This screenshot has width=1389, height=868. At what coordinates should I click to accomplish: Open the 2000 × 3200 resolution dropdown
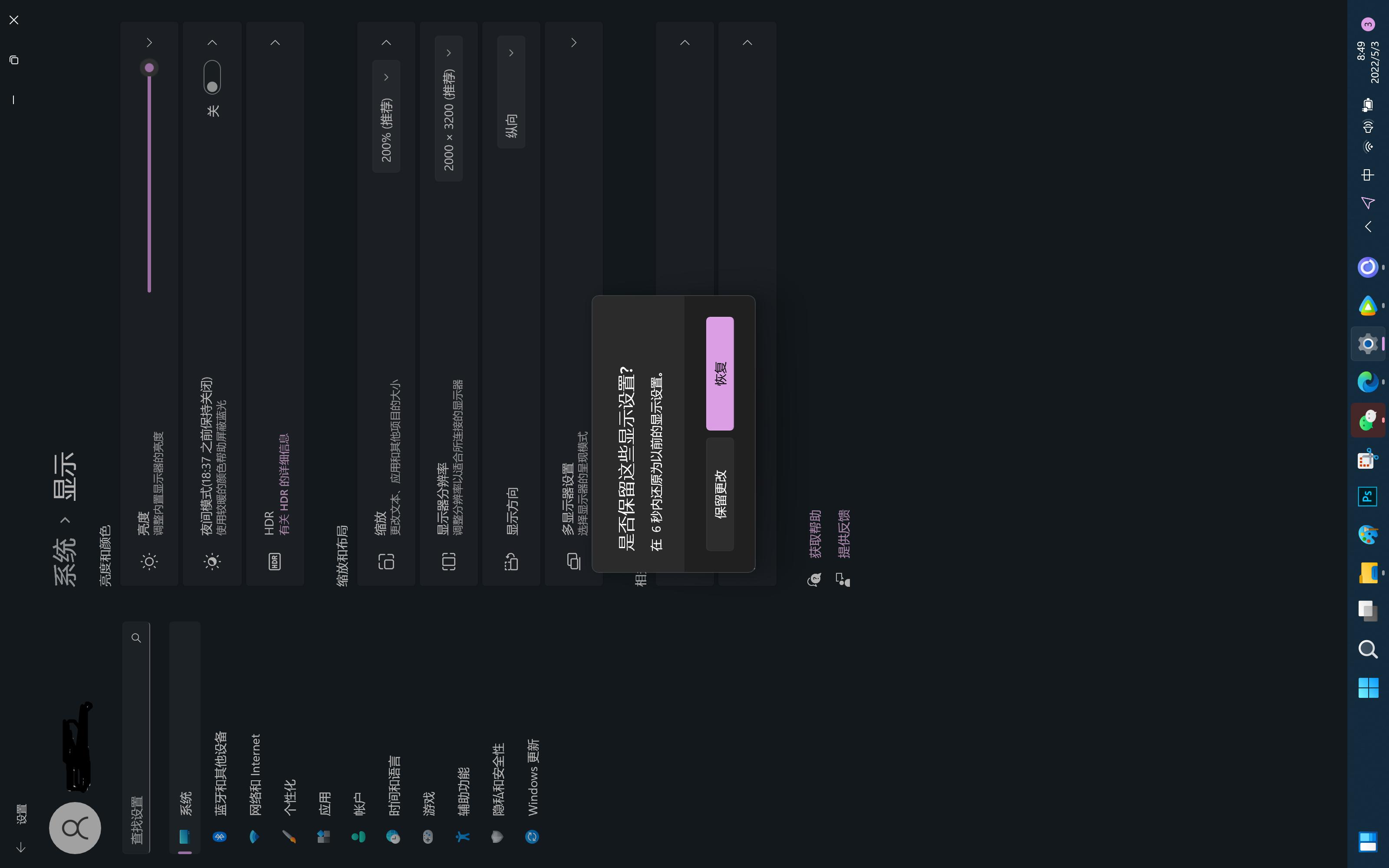point(449,108)
